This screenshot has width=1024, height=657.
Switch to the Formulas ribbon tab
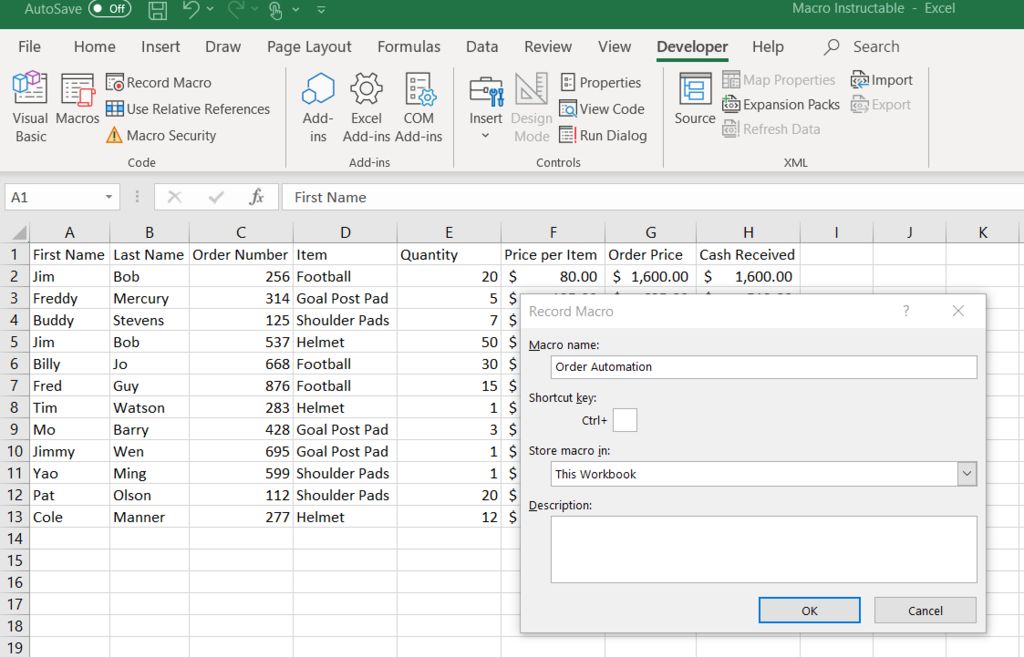tap(409, 46)
